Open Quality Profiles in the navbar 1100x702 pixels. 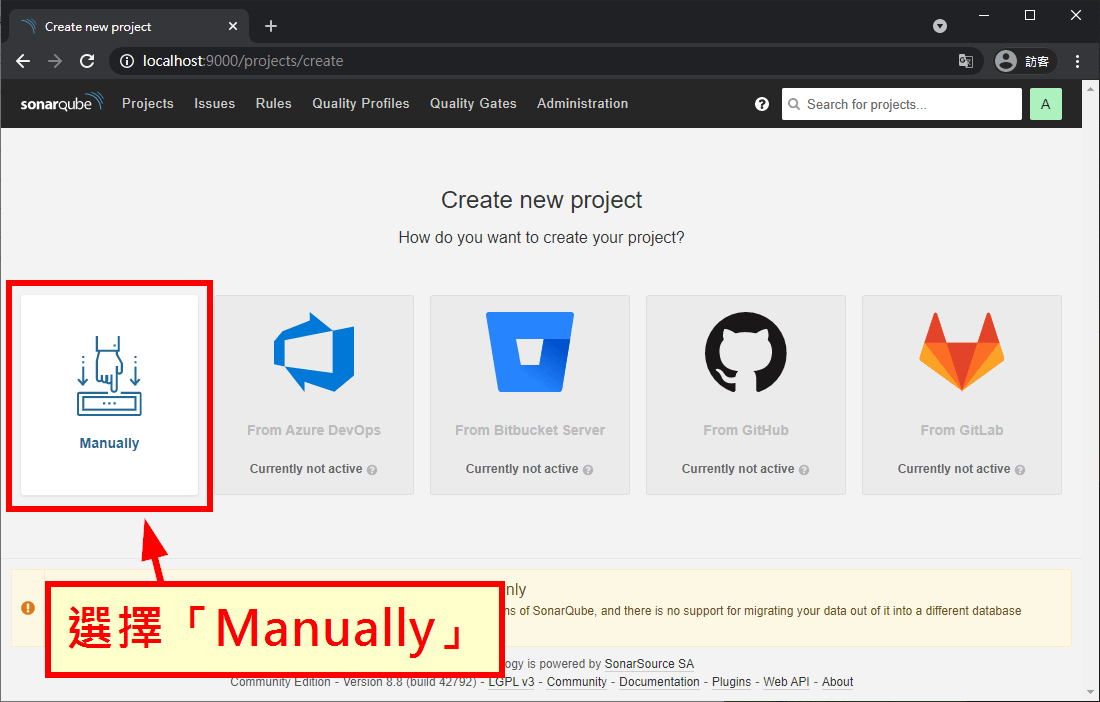[x=361, y=103]
